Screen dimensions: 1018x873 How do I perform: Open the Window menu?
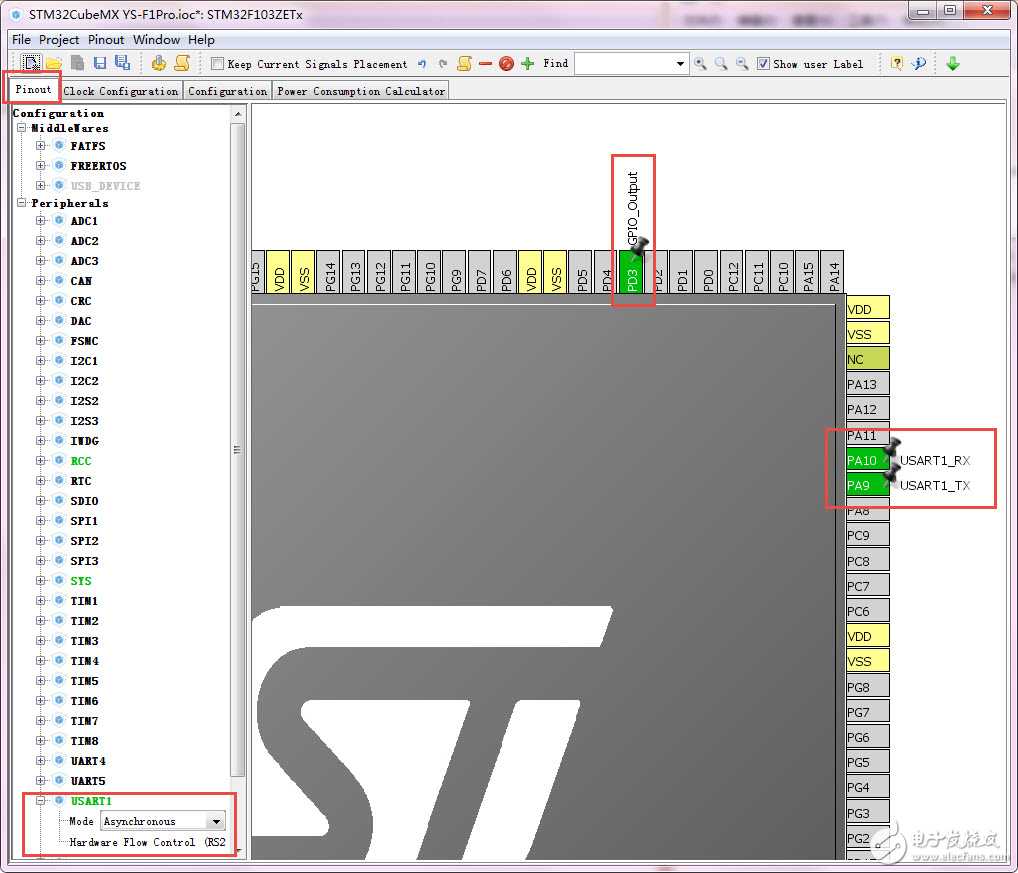(x=156, y=40)
